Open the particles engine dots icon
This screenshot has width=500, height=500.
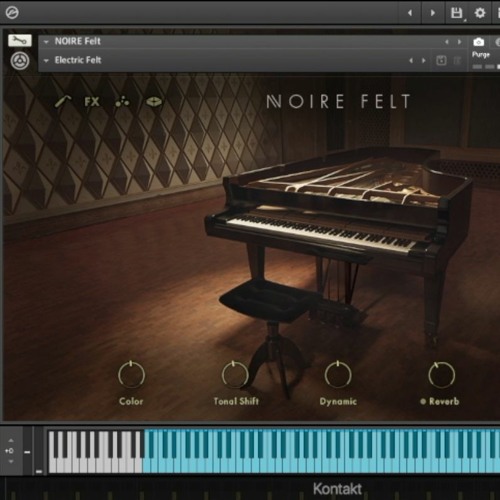coord(122,102)
